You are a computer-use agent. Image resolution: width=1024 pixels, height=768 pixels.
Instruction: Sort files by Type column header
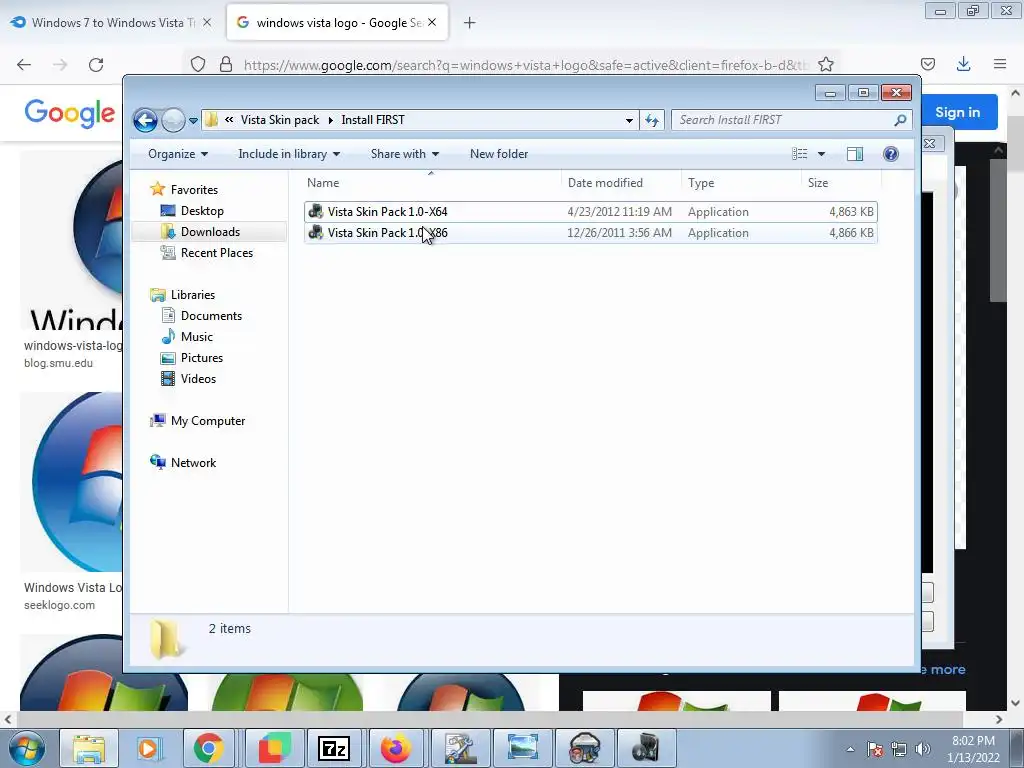[x=741, y=183]
